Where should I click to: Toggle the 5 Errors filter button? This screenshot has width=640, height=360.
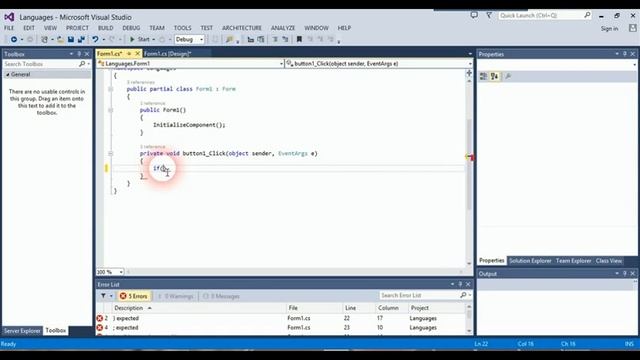point(134,296)
